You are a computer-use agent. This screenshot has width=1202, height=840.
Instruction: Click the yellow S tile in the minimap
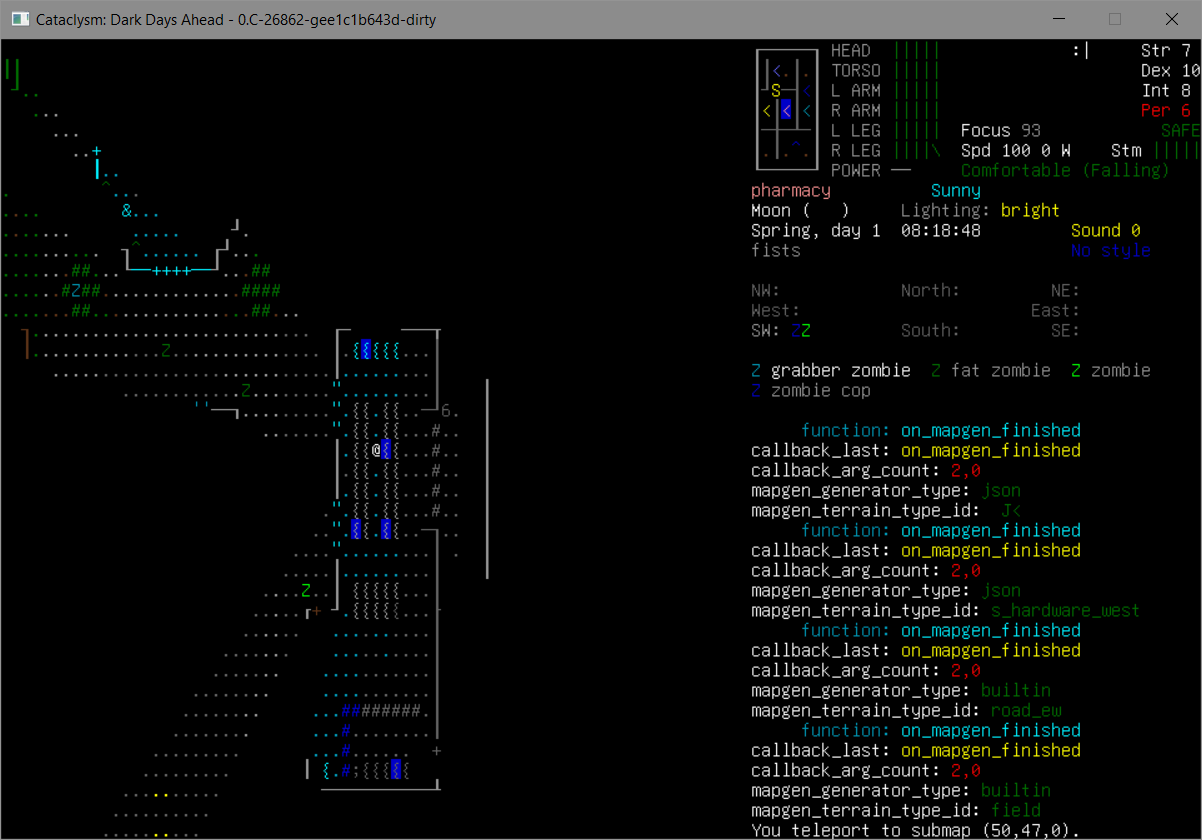776,90
